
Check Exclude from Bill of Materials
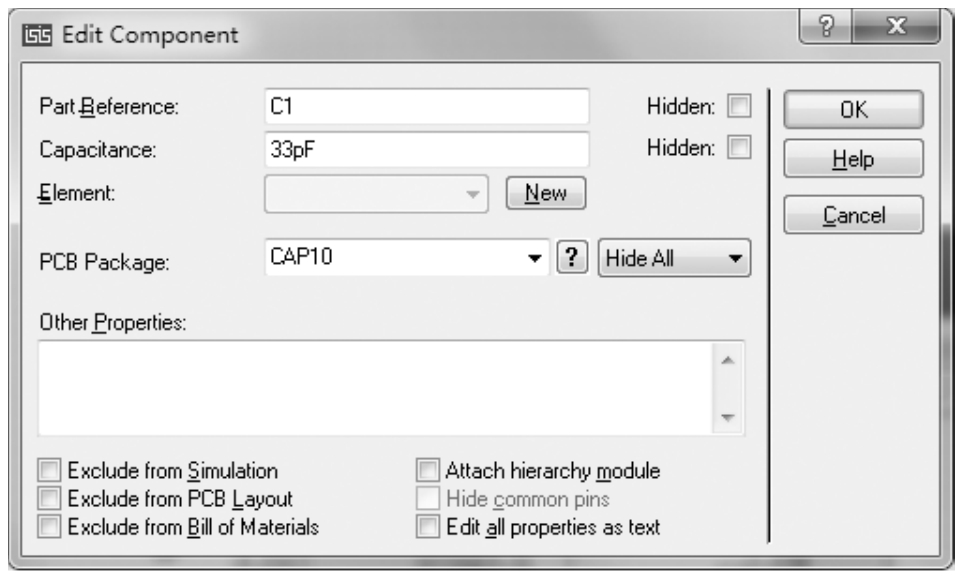[x=49, y=526]
